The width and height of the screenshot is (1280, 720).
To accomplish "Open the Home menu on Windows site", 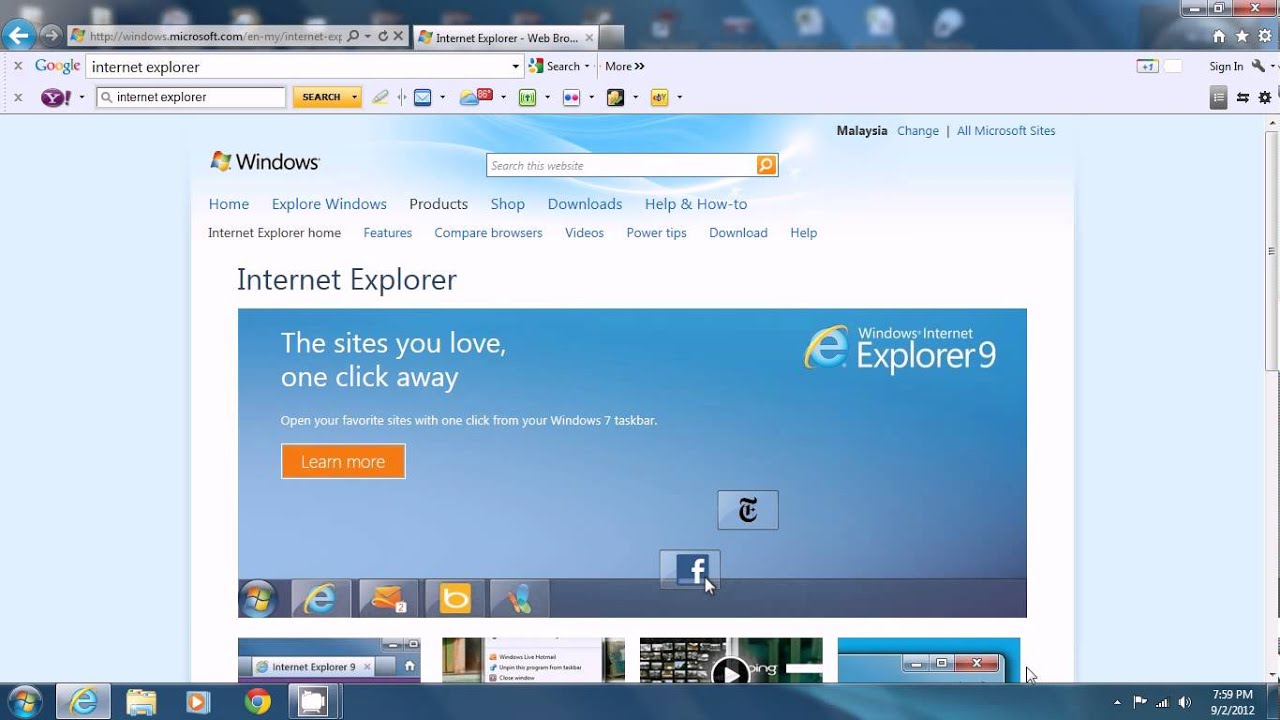I will click(229, 204).
